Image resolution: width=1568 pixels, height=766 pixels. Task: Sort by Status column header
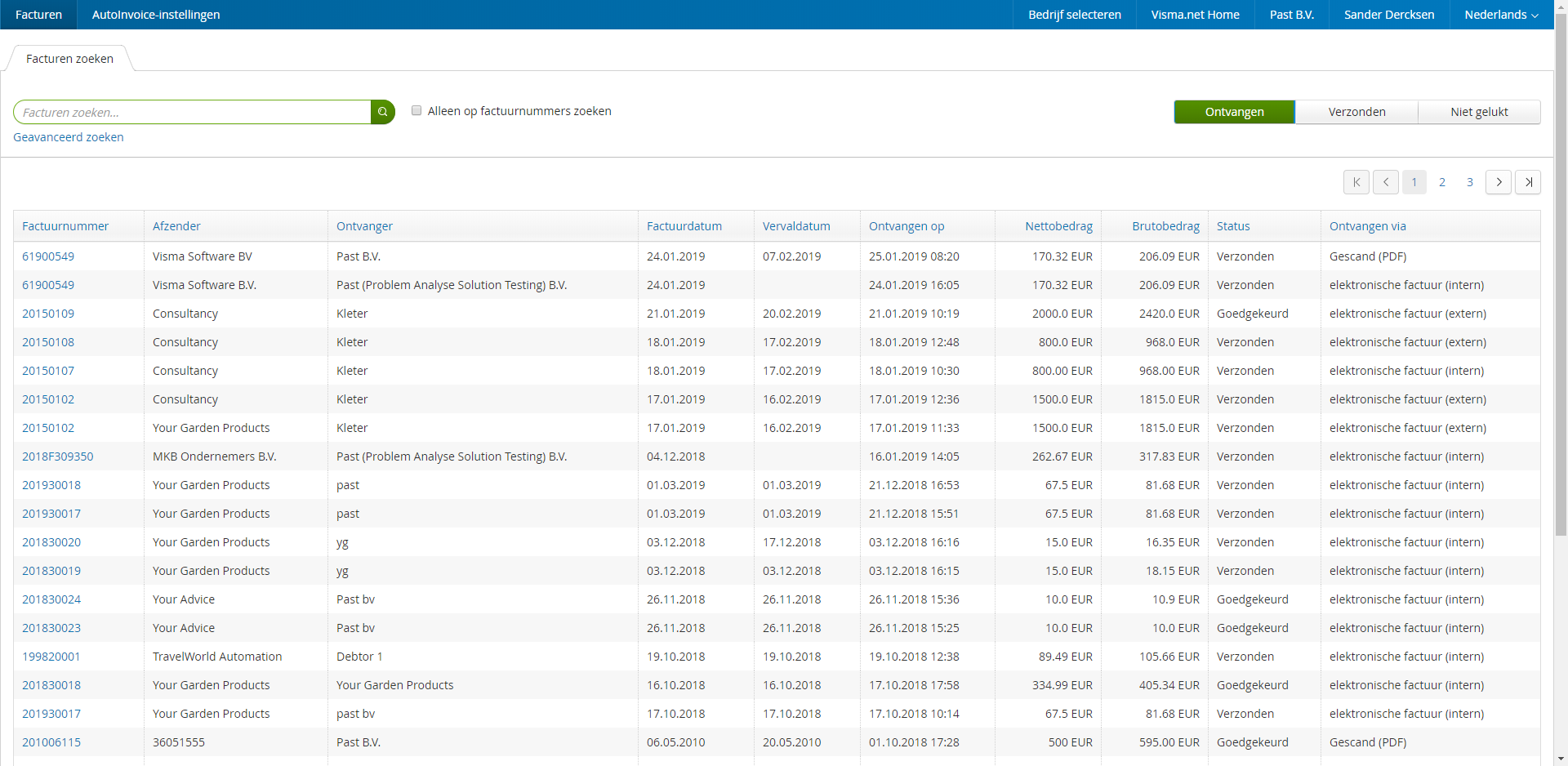click(x=1233, y=226)
